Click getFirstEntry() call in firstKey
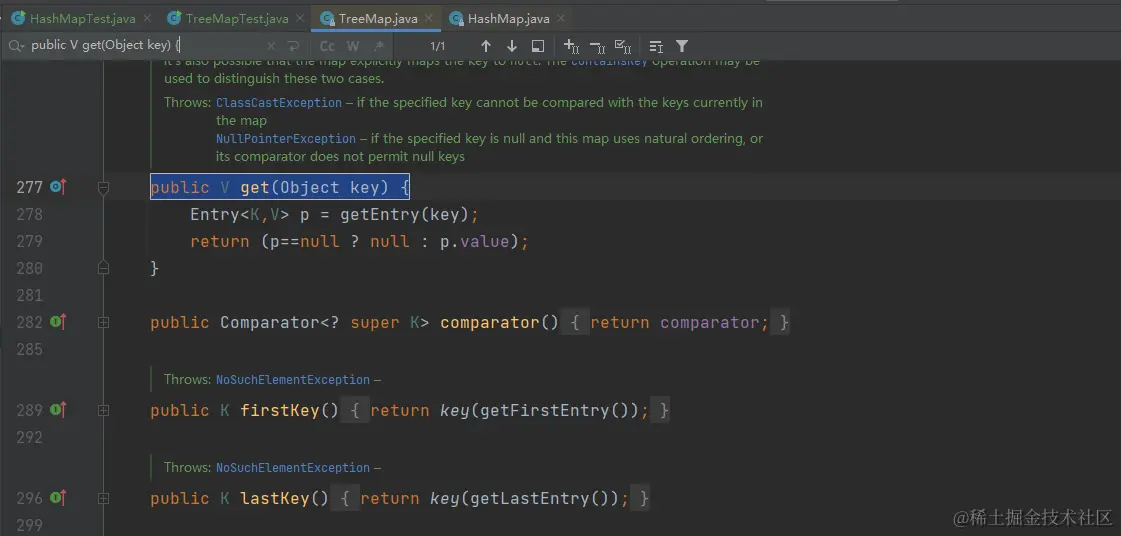Screen dimensions: 1121x536 click(x=554, y=410)
